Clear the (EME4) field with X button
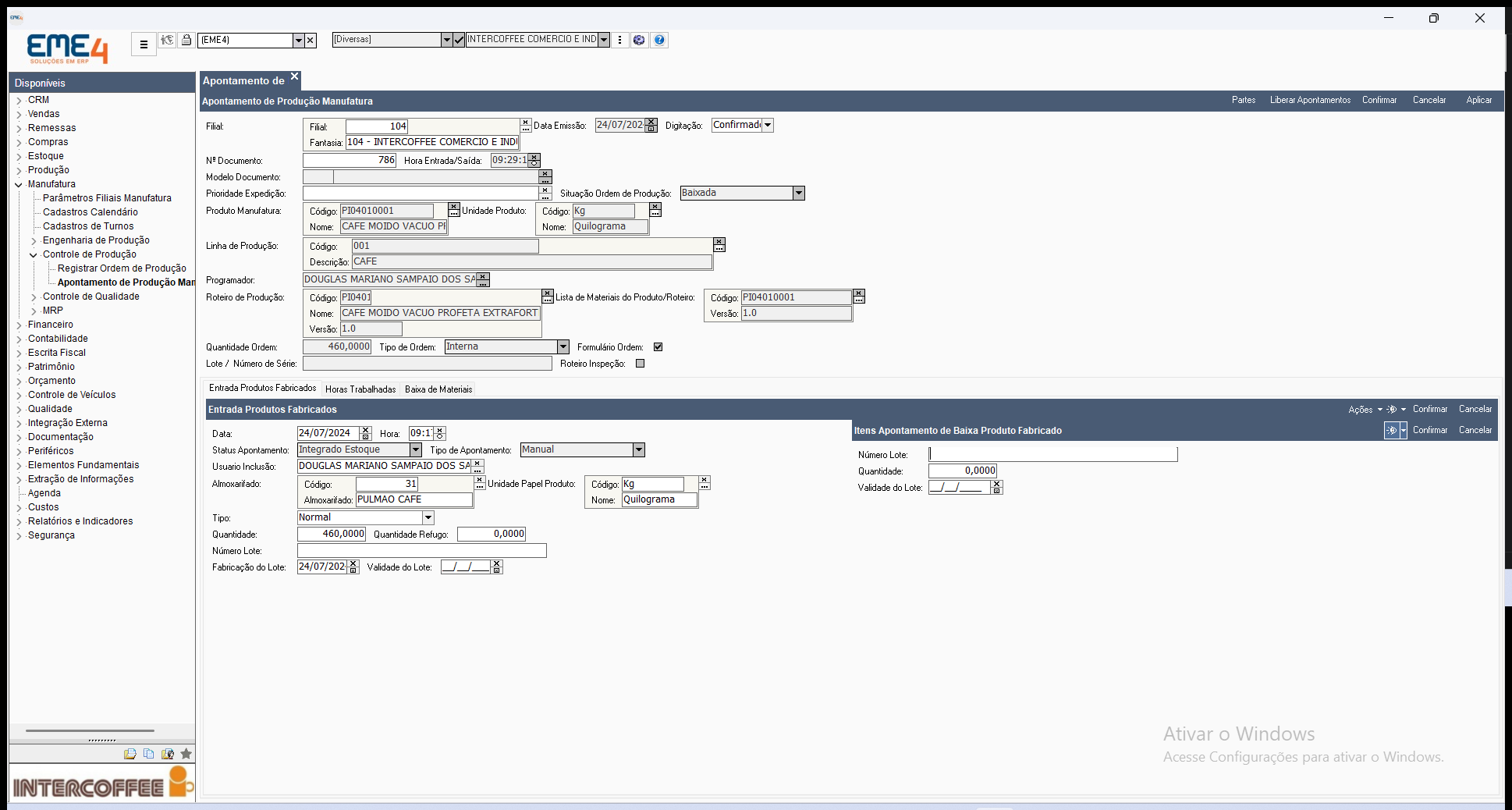 pos(311,40)
